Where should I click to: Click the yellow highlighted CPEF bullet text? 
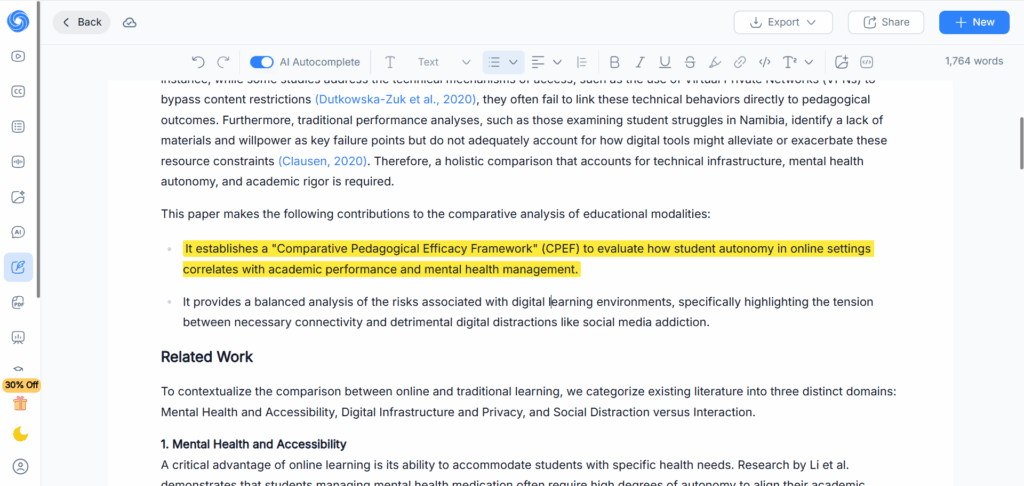pos(527,259)
